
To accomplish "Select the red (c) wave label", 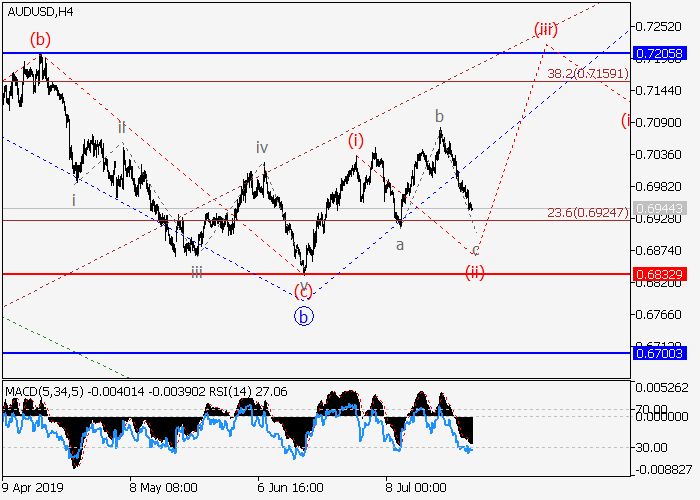I will (304, 291).
